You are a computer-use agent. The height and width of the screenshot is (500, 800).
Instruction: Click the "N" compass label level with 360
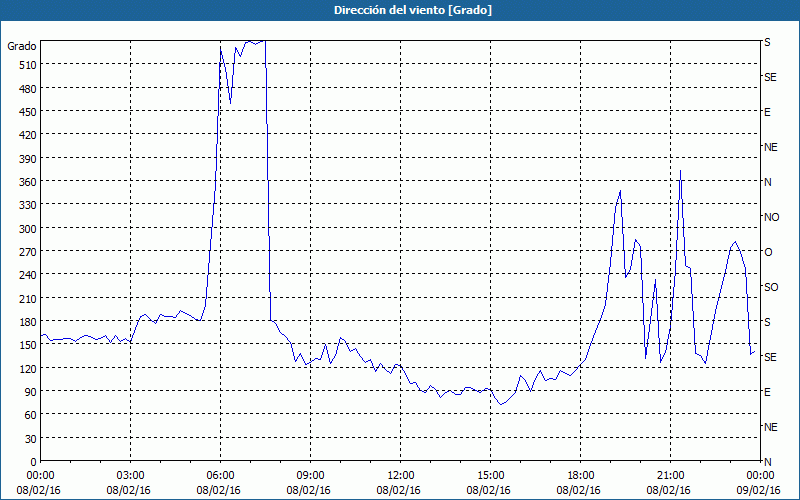[x=767, y=182]
